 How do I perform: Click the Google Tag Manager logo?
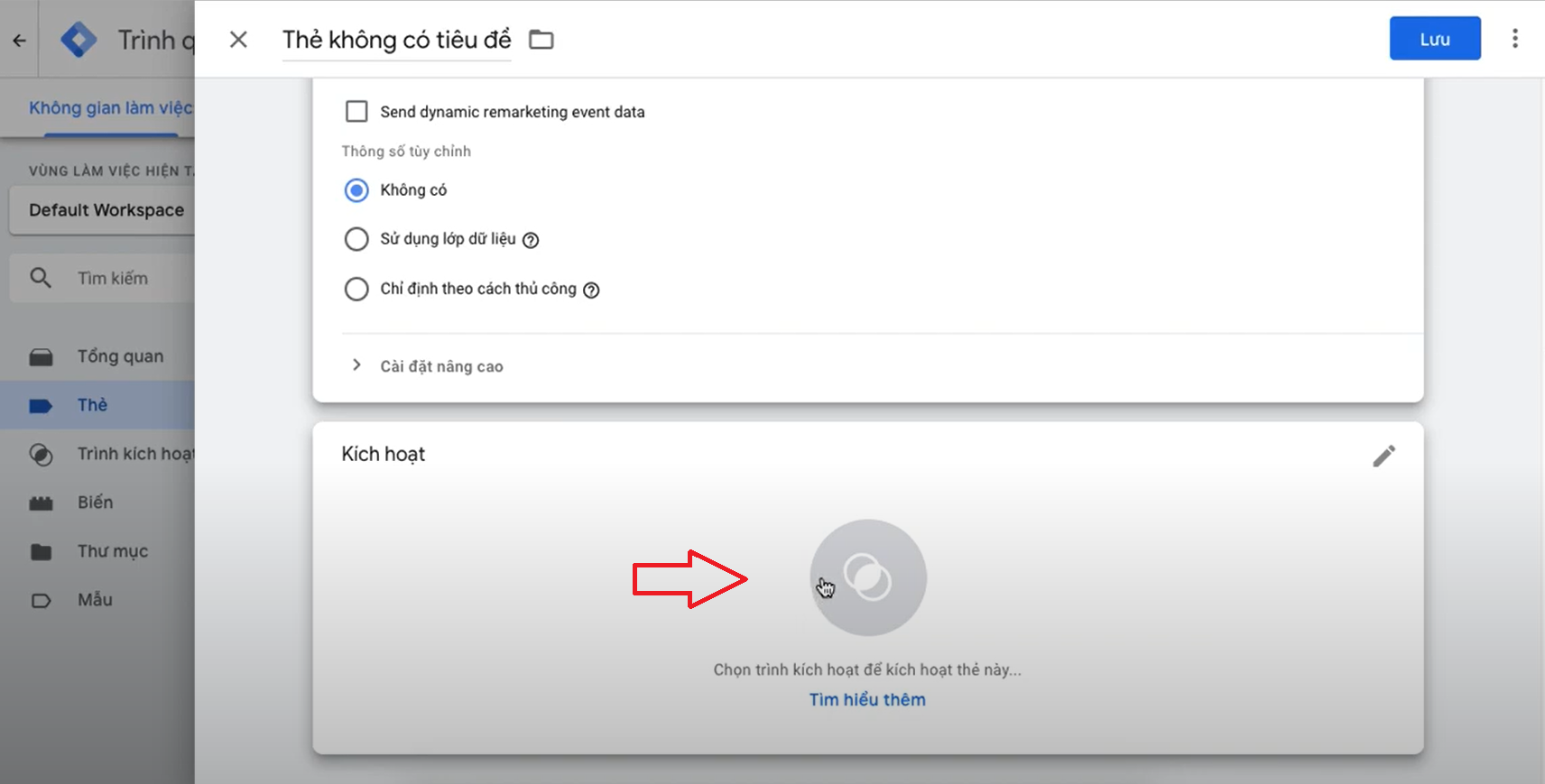(x=79, y=40)
